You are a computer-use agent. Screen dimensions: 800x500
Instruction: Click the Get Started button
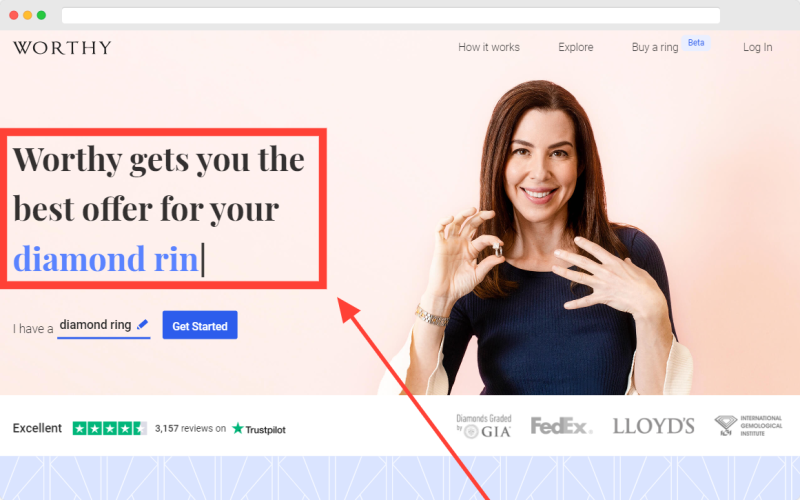tap(200, 325)
